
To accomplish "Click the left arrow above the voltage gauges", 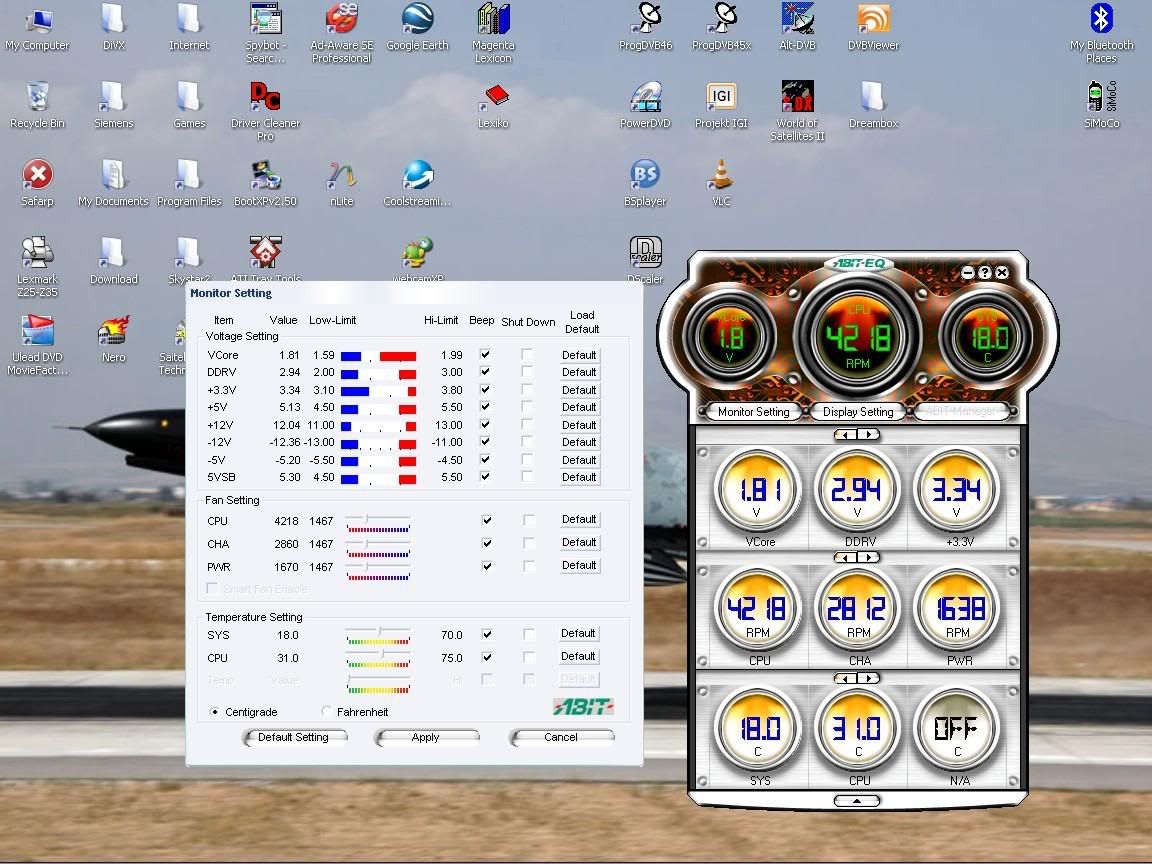I will [846, 435].
